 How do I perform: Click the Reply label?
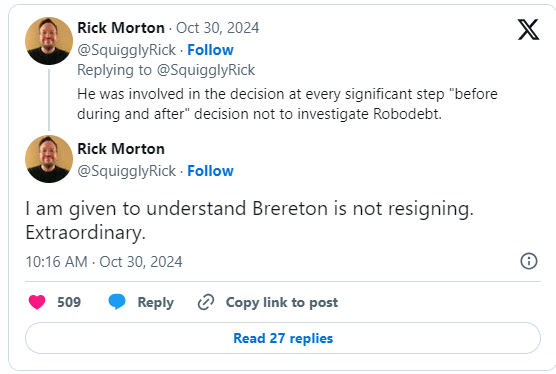pyautogui.click(x=156, y=302)
